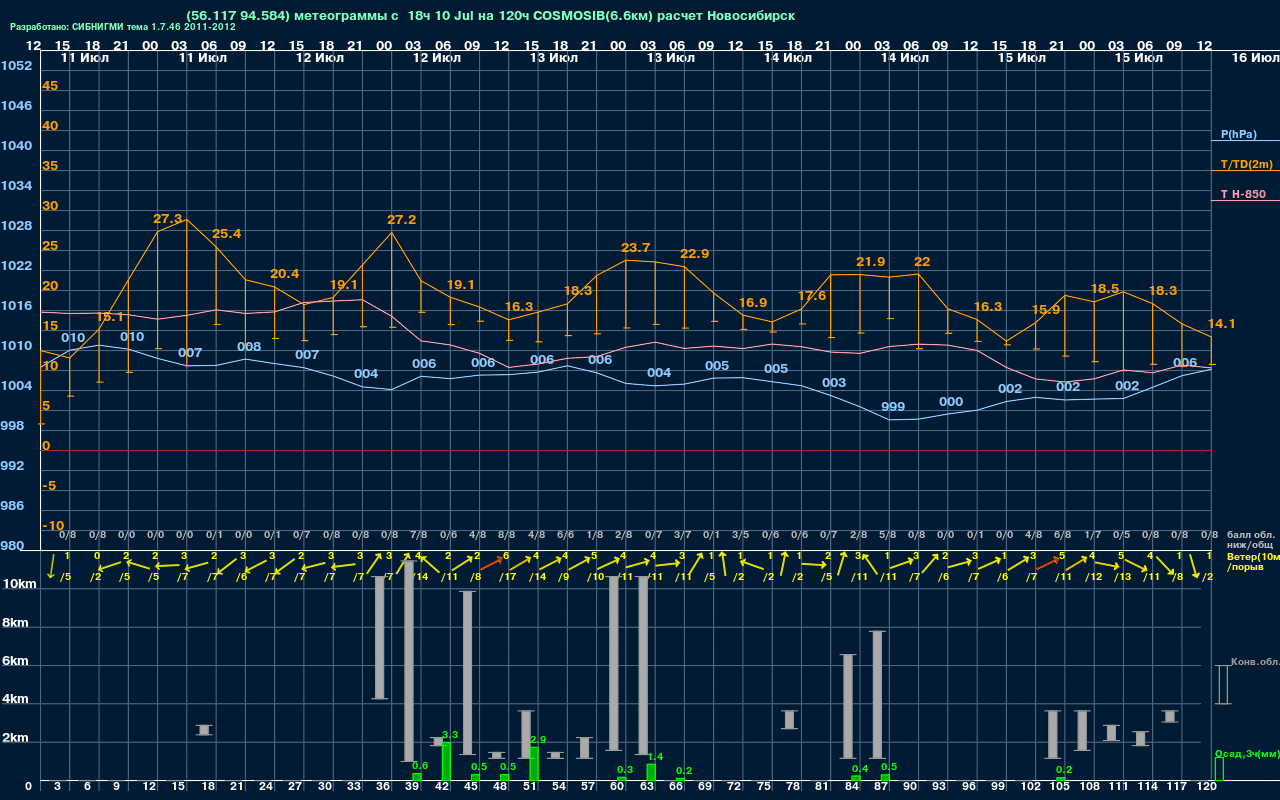Click forecast hour 60 on the bottom axis
This screenshot has height=800, width=1280.
617,787
